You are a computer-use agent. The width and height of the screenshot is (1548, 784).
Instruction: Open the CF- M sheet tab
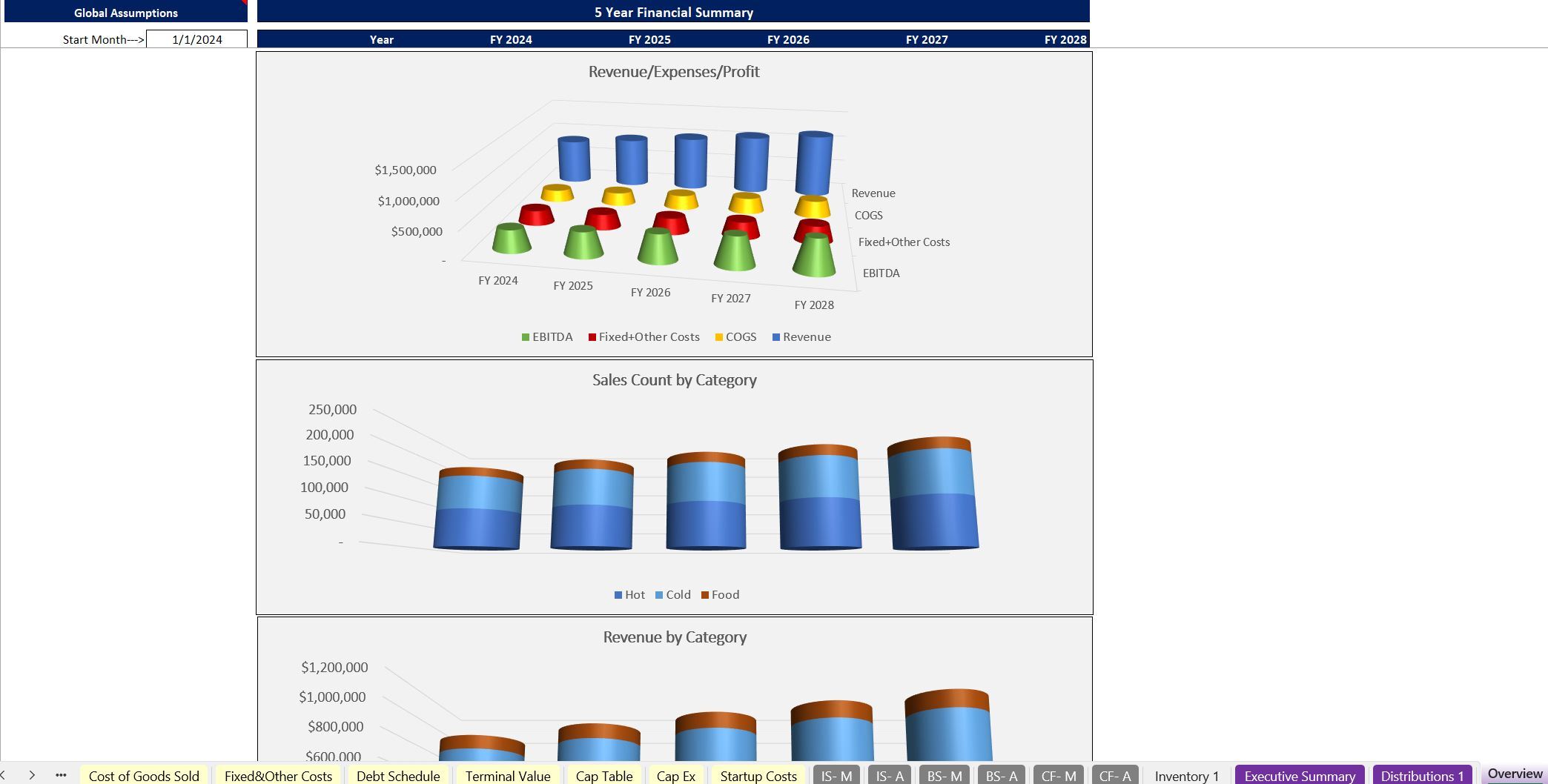coord(1059,775)
